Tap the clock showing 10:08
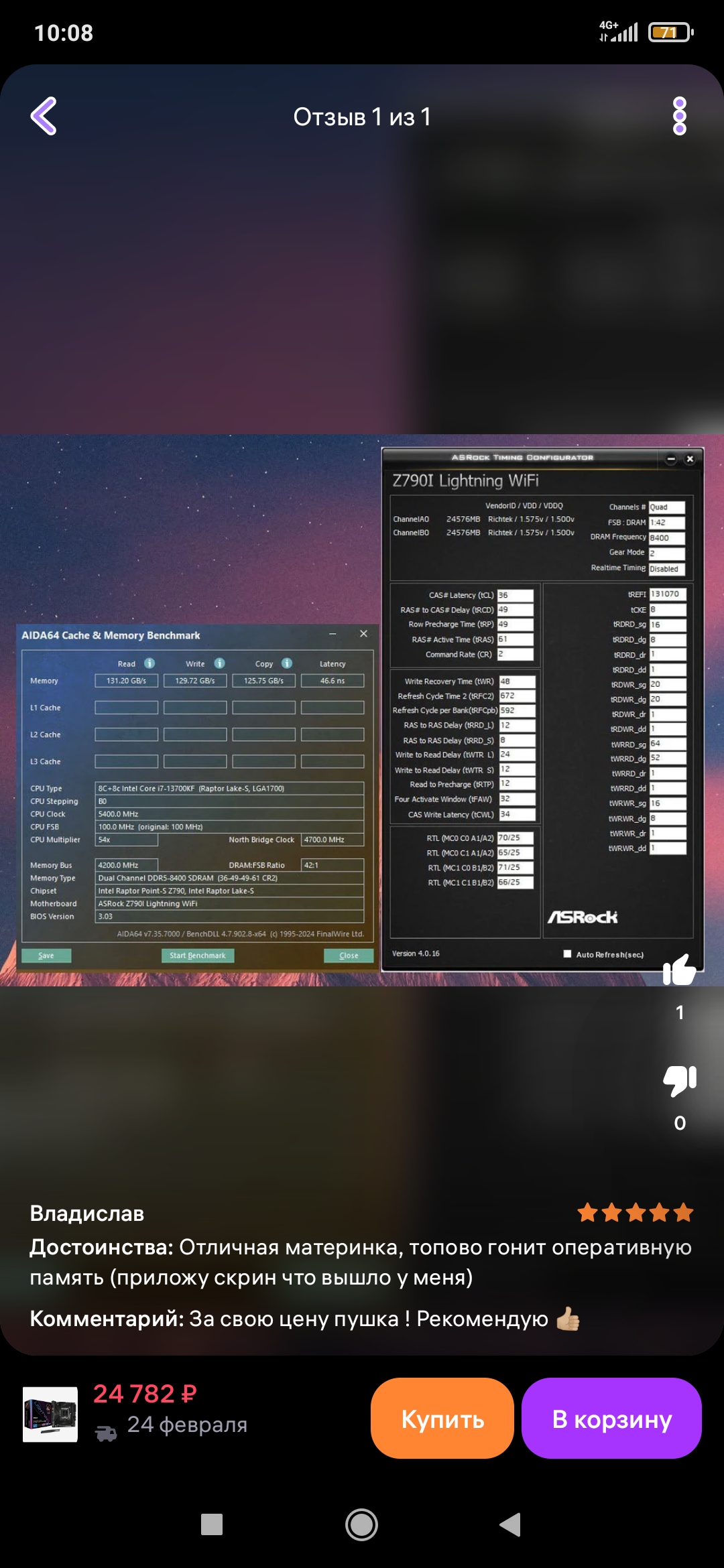 (x=64, y=33)
